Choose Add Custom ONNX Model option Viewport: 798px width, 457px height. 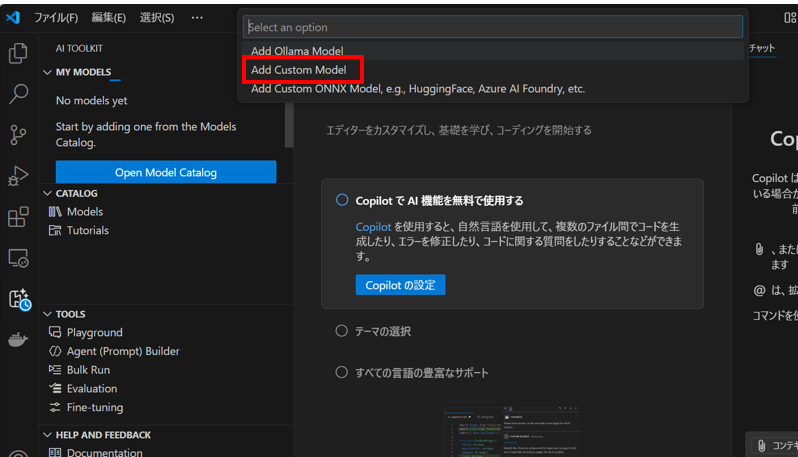(492, 89)
